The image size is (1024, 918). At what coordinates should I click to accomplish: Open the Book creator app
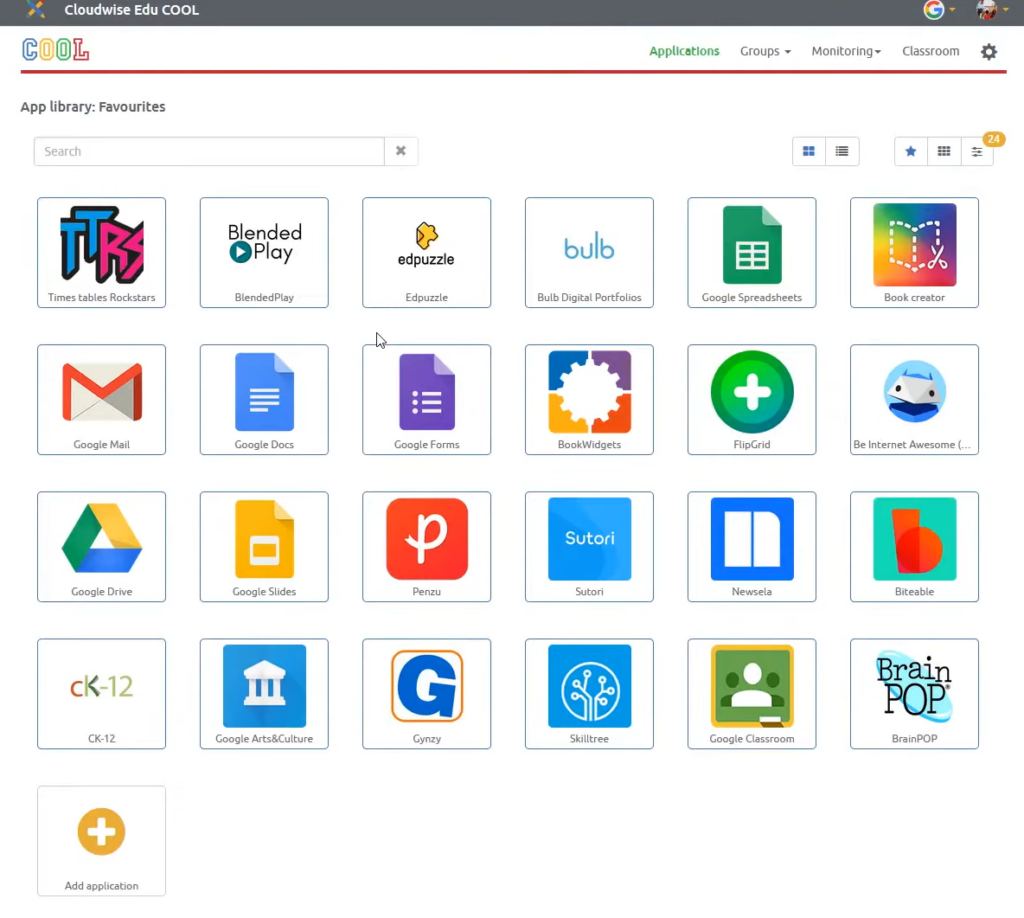point(914,252)
